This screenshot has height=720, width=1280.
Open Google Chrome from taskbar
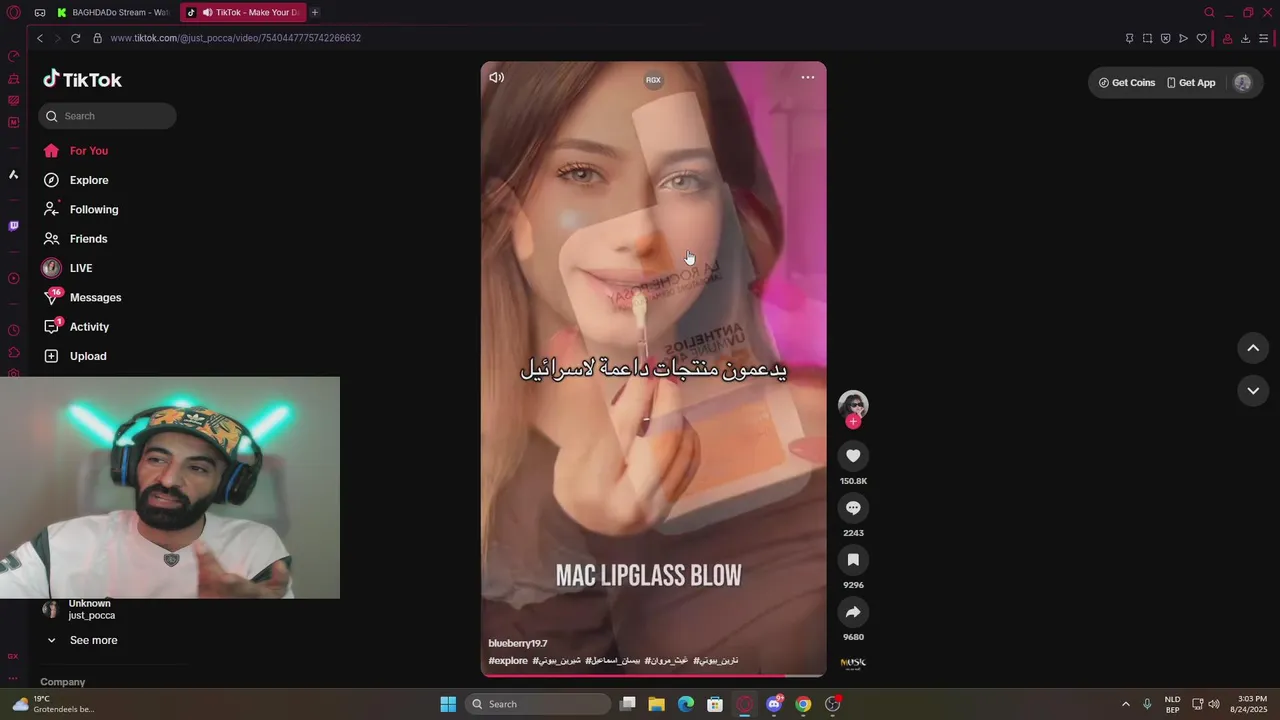[x=803, y=704]
